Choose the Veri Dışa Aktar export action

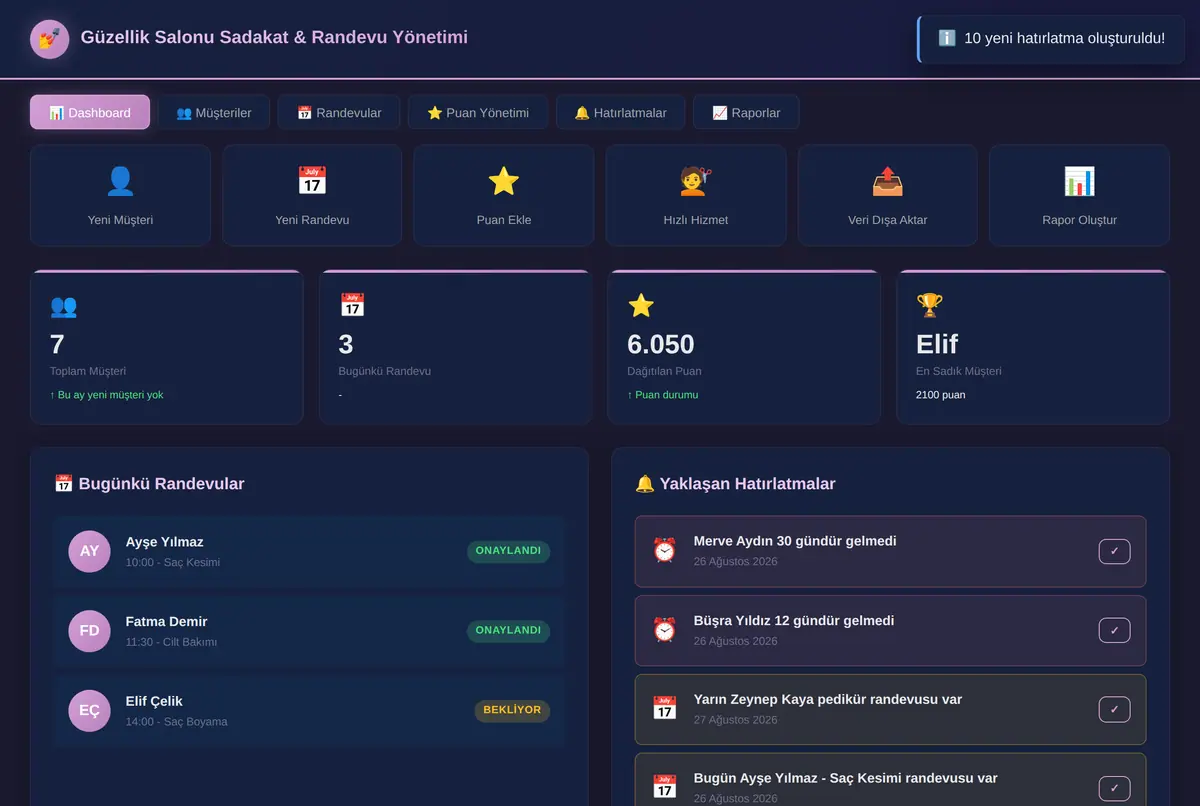pyautogui.click(x=888, y=195)
